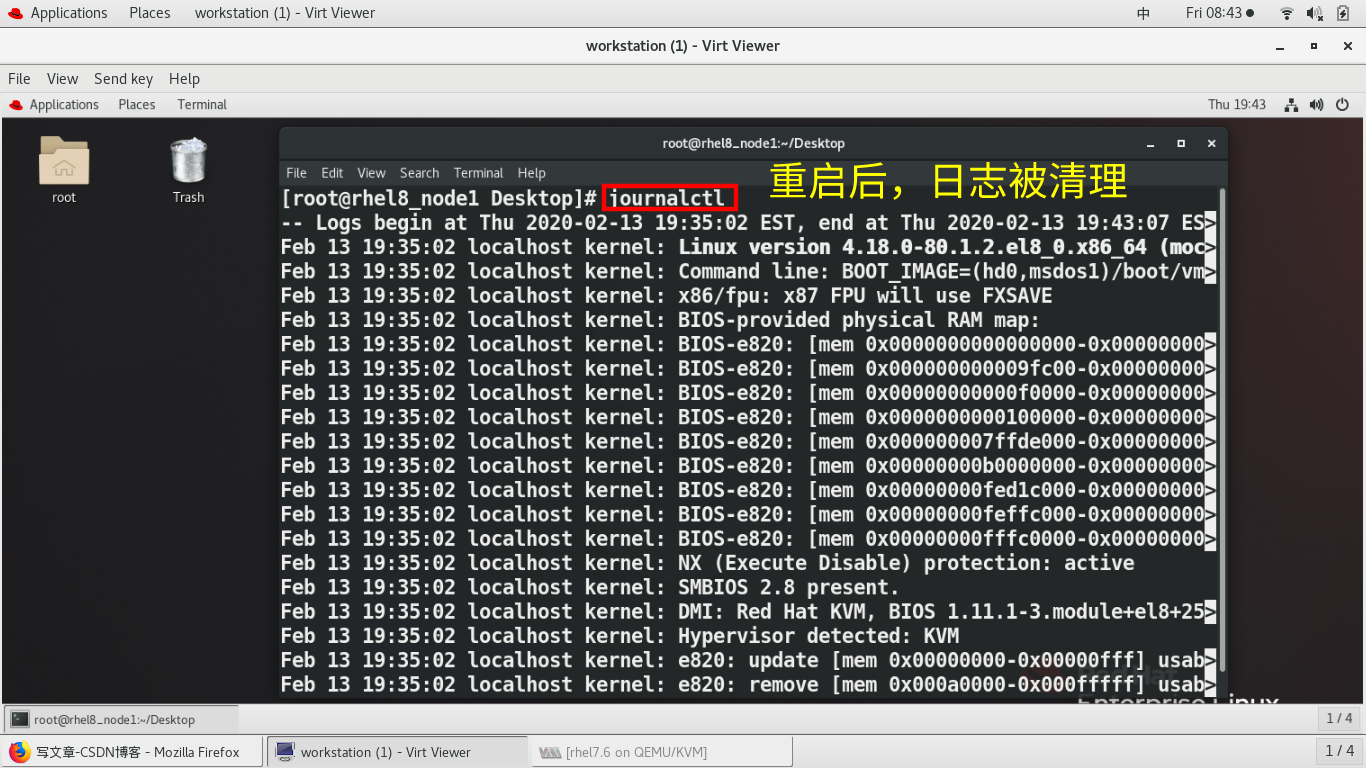Open the host power menu icon
The height and width of the screenshot is (768, 1366).
tap(1344, 13)
